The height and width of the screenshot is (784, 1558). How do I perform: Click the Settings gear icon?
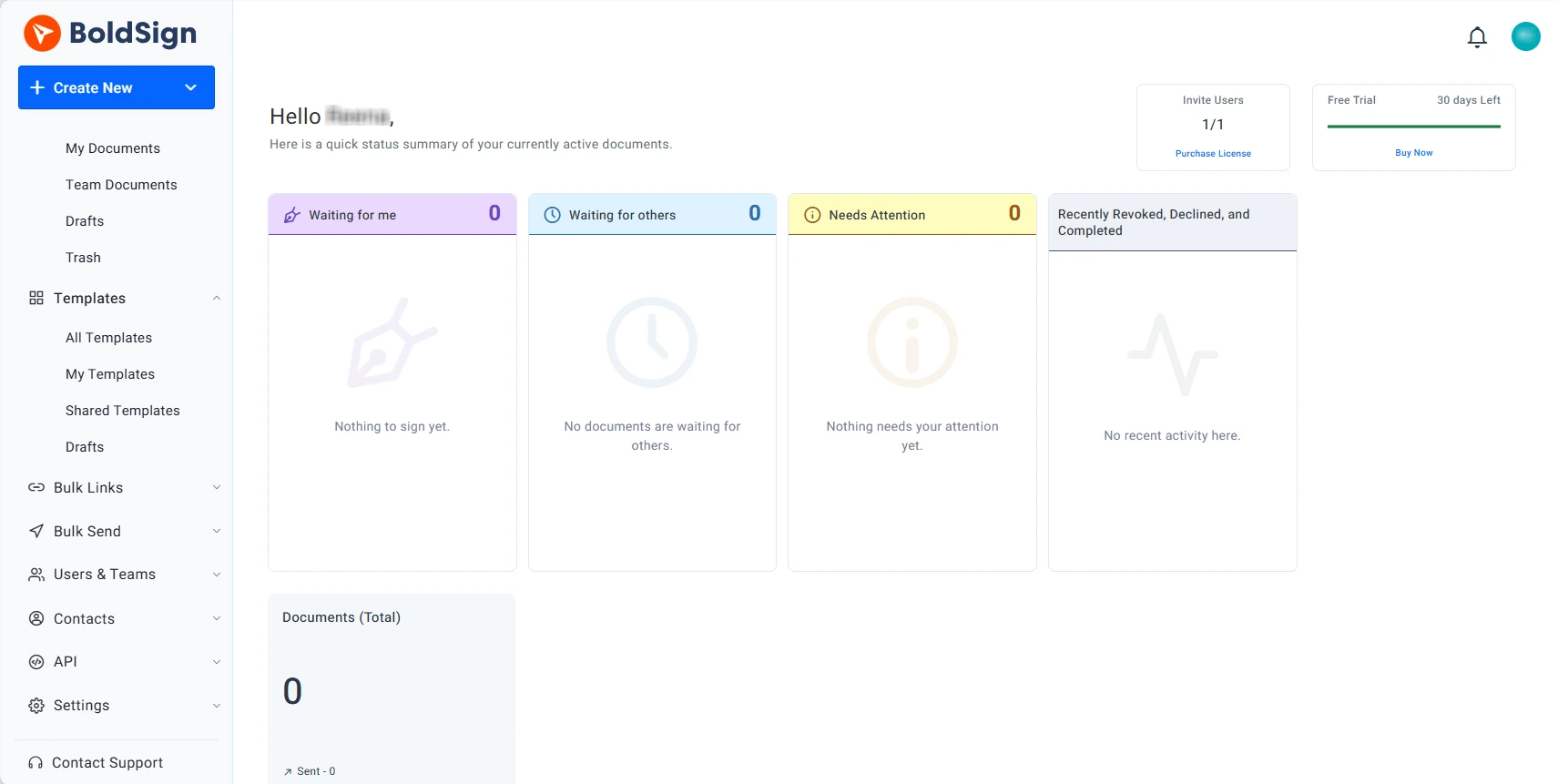(36, 706)
